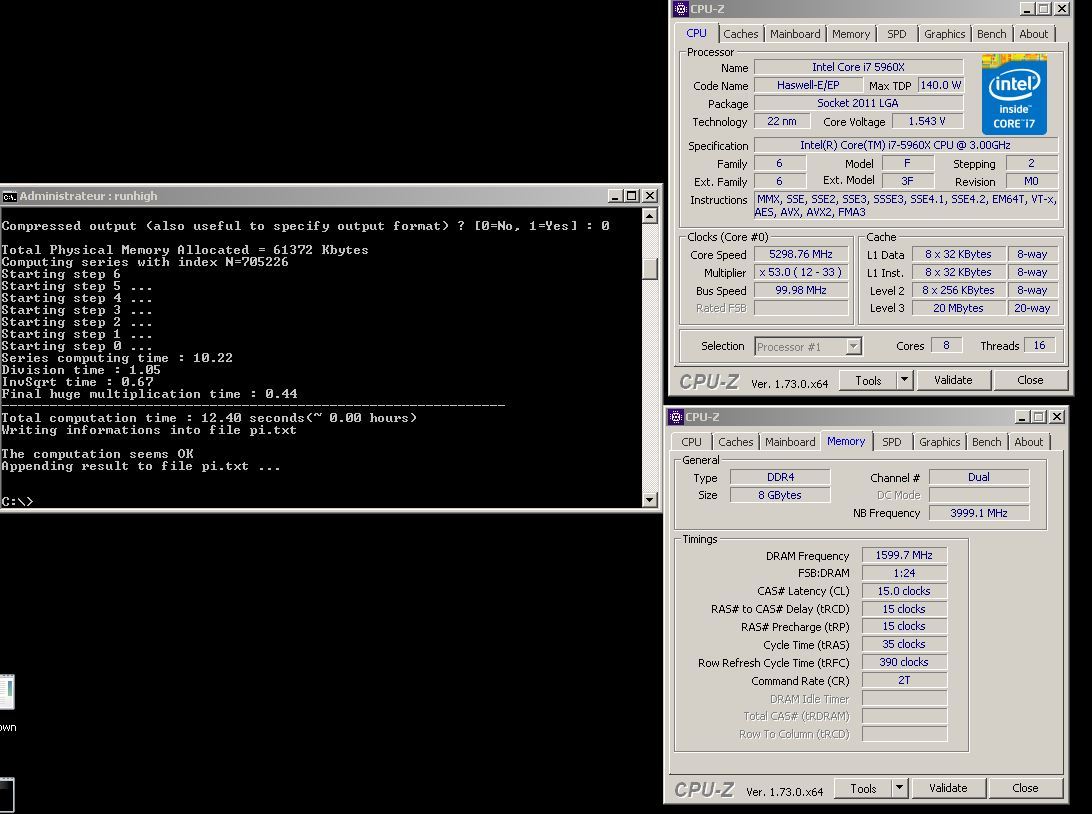Click memory Size value 8 GBytes
Image resolution: width=1092 pixels, height=814 pixels.
click(780, 495)
